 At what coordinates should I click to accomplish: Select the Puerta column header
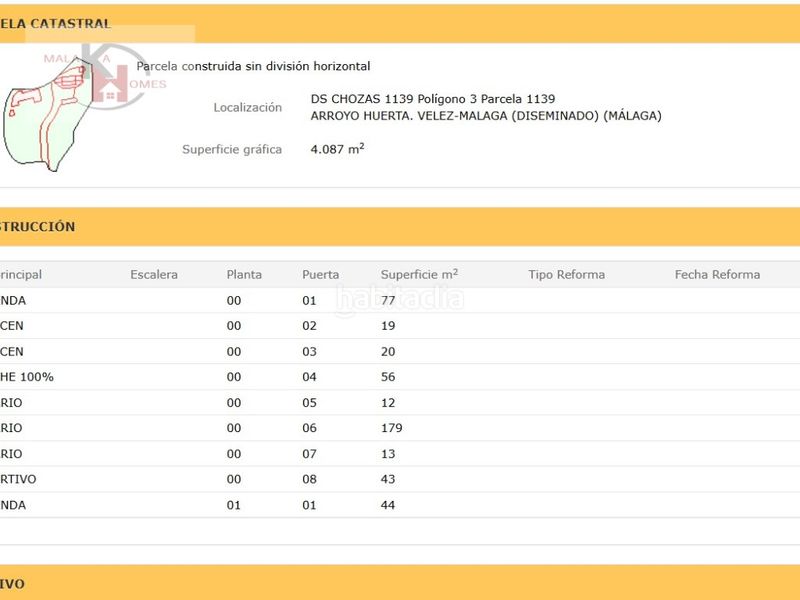(x=320, y=274)
